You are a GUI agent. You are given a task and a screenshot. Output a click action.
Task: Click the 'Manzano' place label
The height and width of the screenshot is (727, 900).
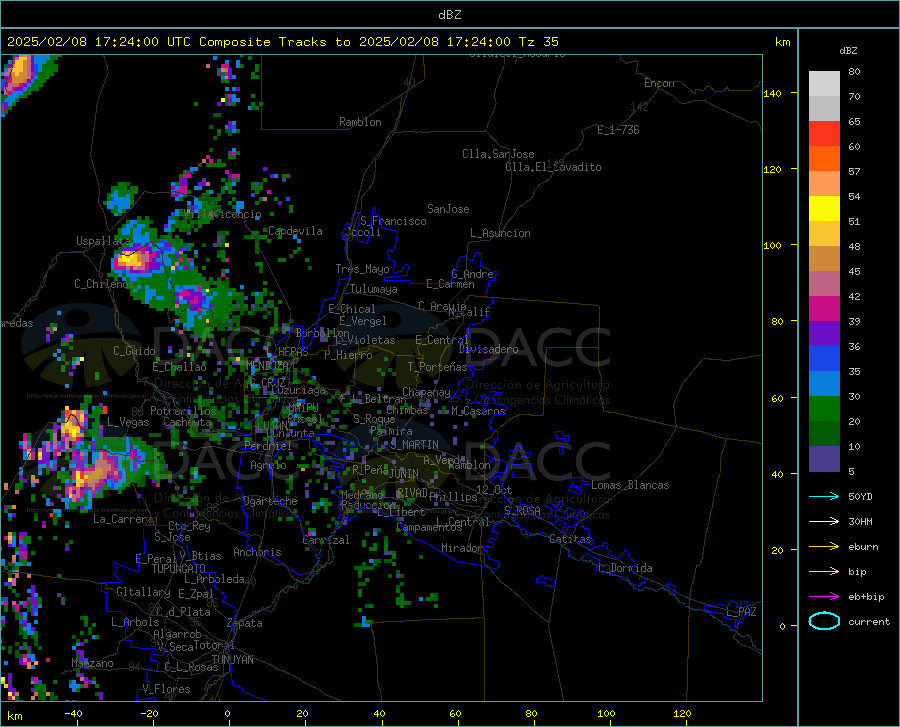(92, 663)
